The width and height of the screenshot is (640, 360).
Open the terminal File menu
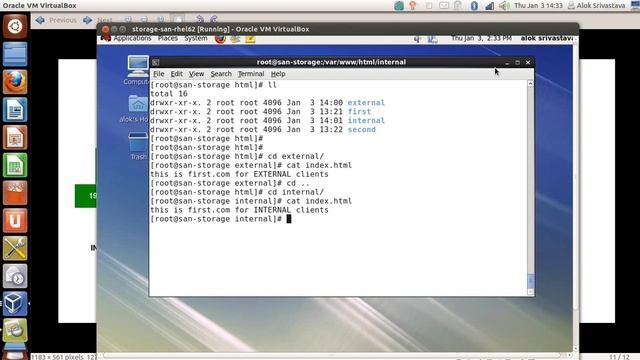(x=158, y=74)
